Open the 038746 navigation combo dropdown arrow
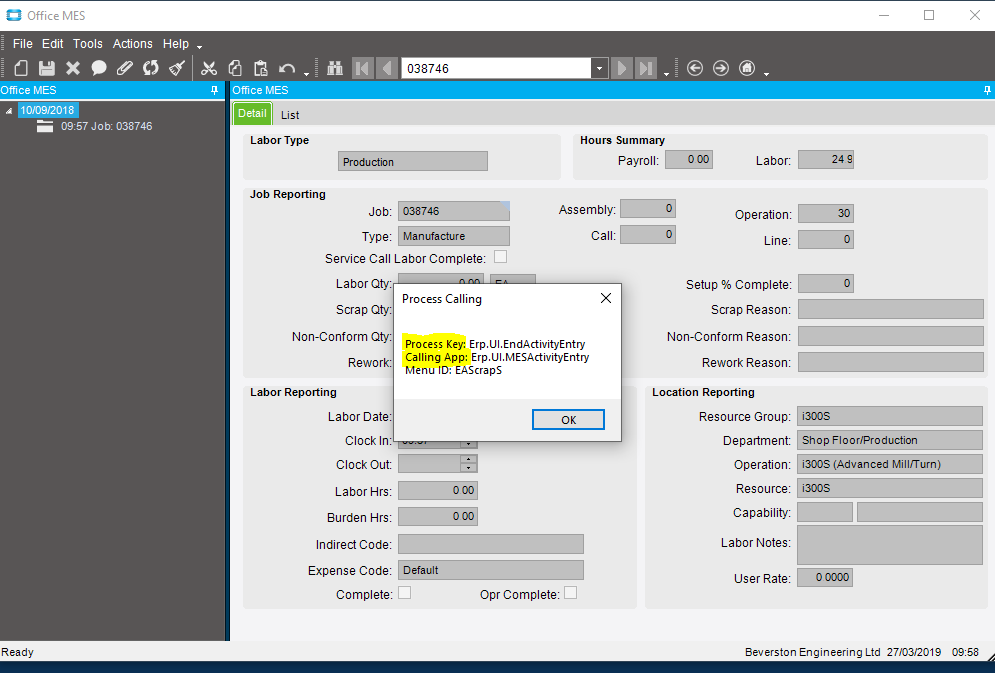 (x=600, y=68)
